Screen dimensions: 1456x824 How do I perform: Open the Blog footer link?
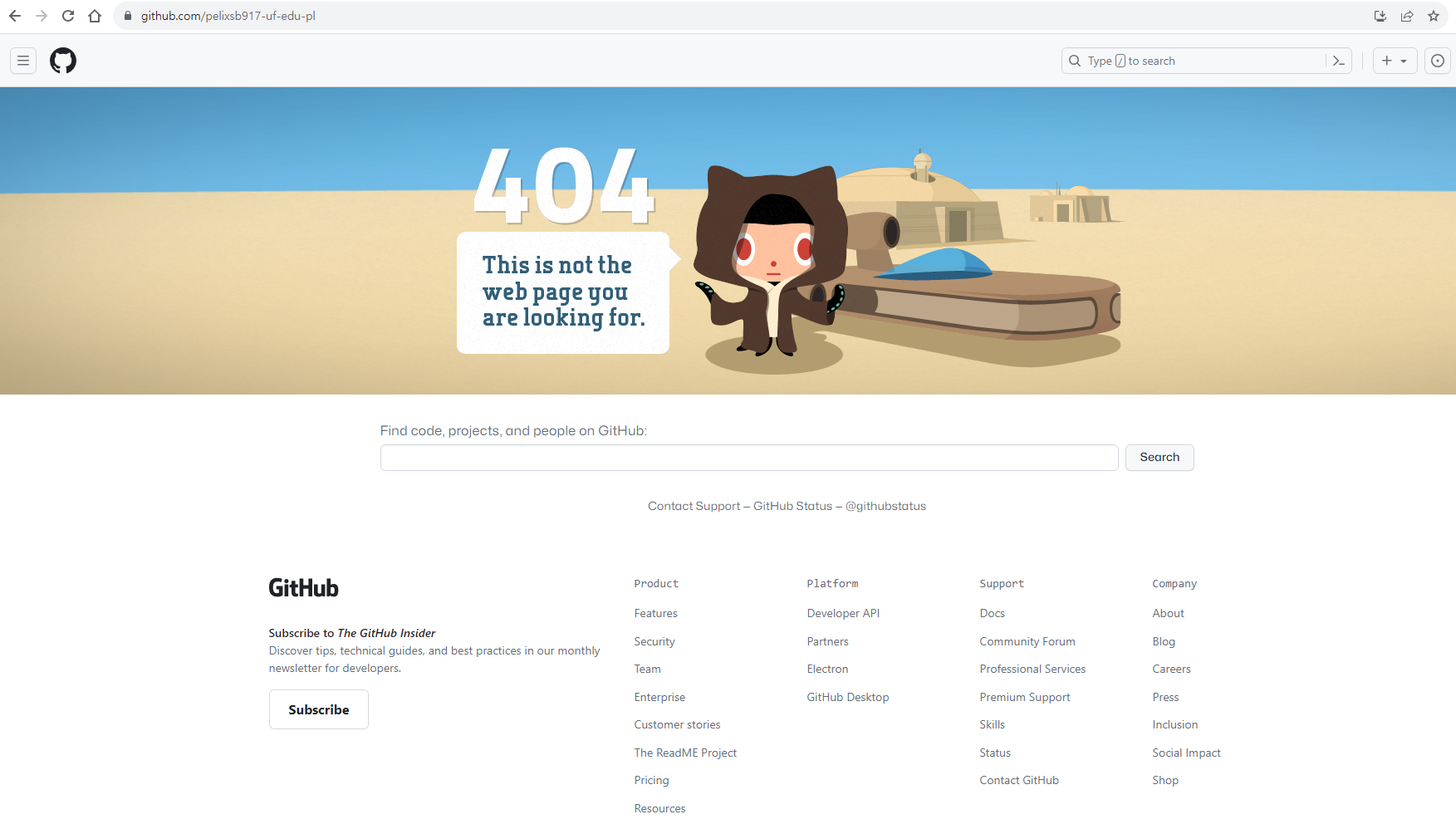(1164, 641)
